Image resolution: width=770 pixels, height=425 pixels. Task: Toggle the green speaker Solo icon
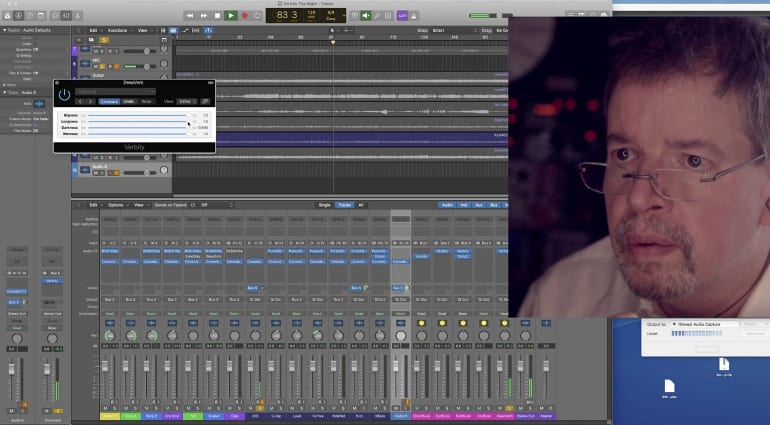366,16
